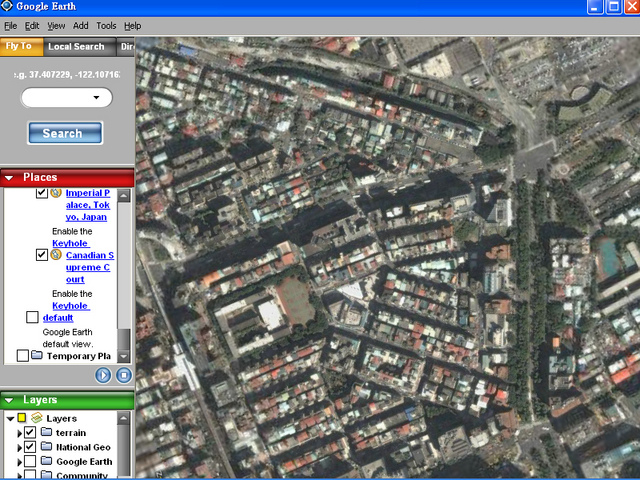Click the default place link
The height and width of the screenshot is (480, 640).
click(58, 318)
